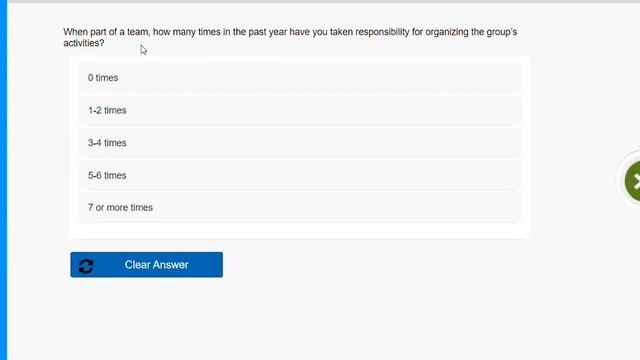Select the "0 times" answer option
Viewport: 640px width, 360px height.
[x=300, y=78]
